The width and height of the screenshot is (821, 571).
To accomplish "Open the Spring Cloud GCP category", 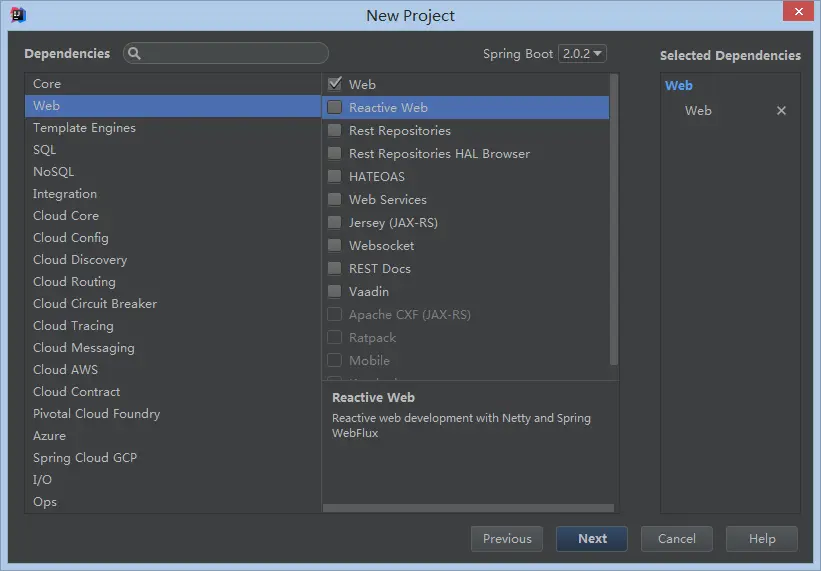I will click(173, 457).
